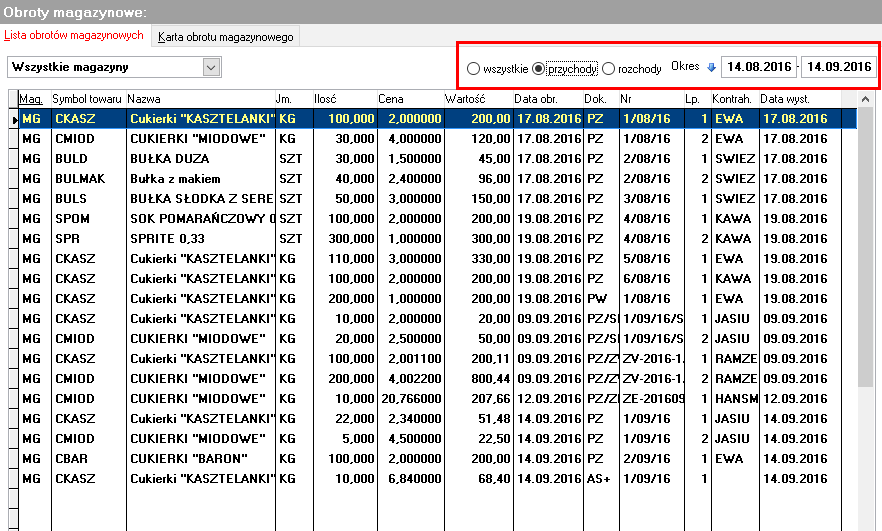Click the scroll up arrow of the table

click(865, 99)
